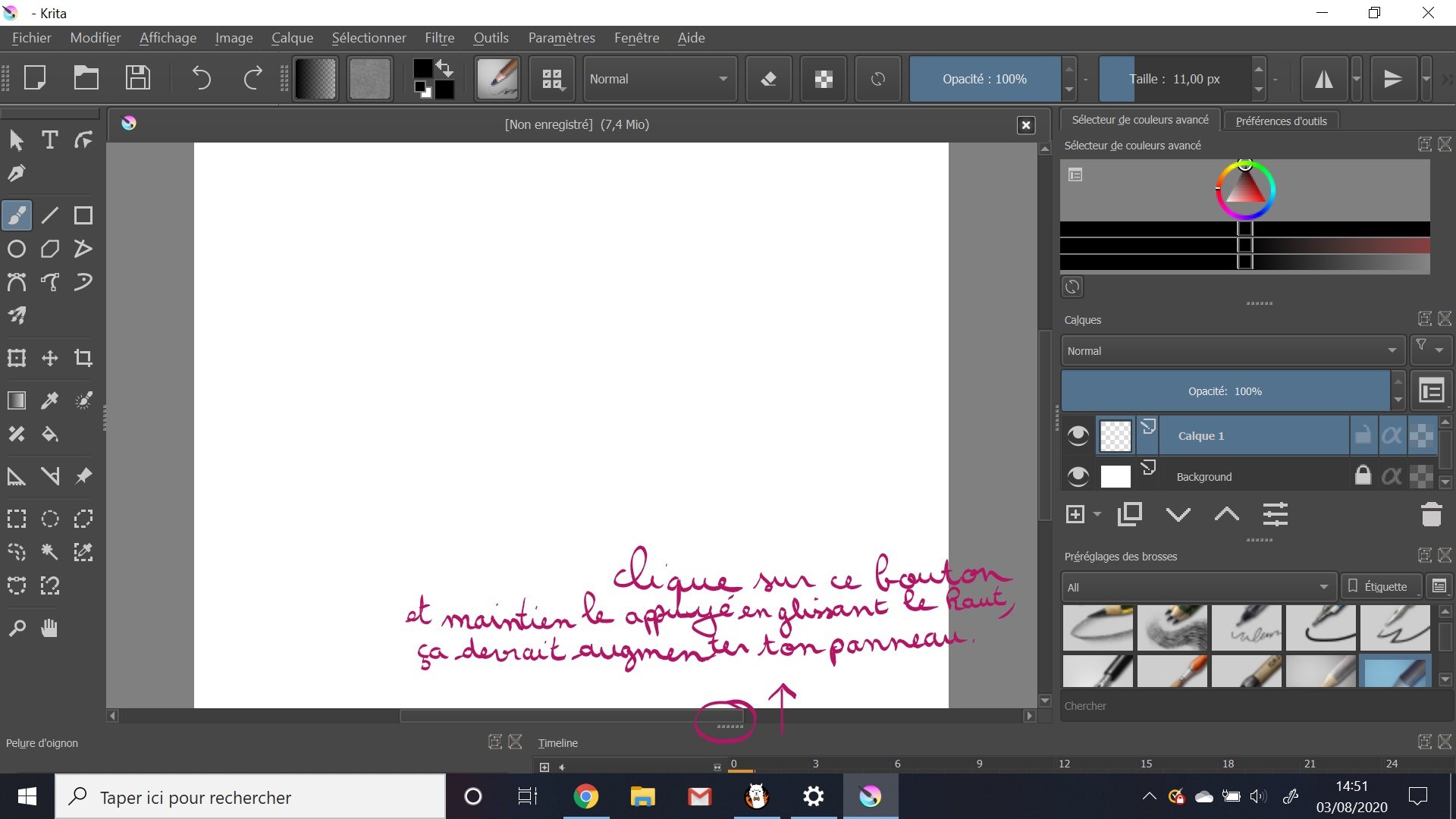The width and height of the screenshot is (1456, 819).
Task: Select the Rectangular Selection tool
Action: 17,519
